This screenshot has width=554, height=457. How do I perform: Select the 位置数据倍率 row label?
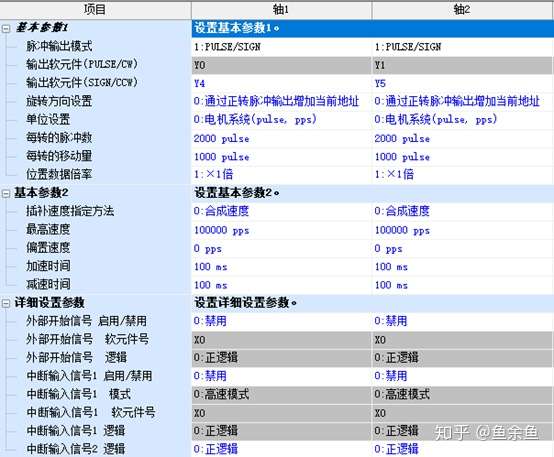coord(59,175)
